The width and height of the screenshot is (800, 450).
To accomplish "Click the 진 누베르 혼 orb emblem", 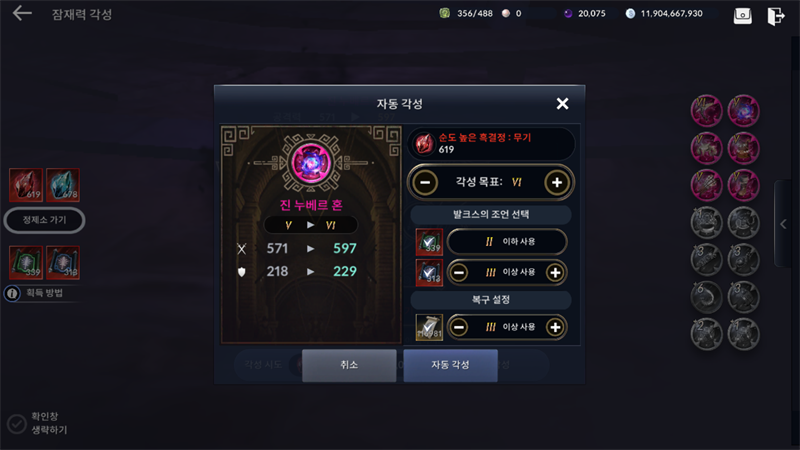I will (311, 163).
